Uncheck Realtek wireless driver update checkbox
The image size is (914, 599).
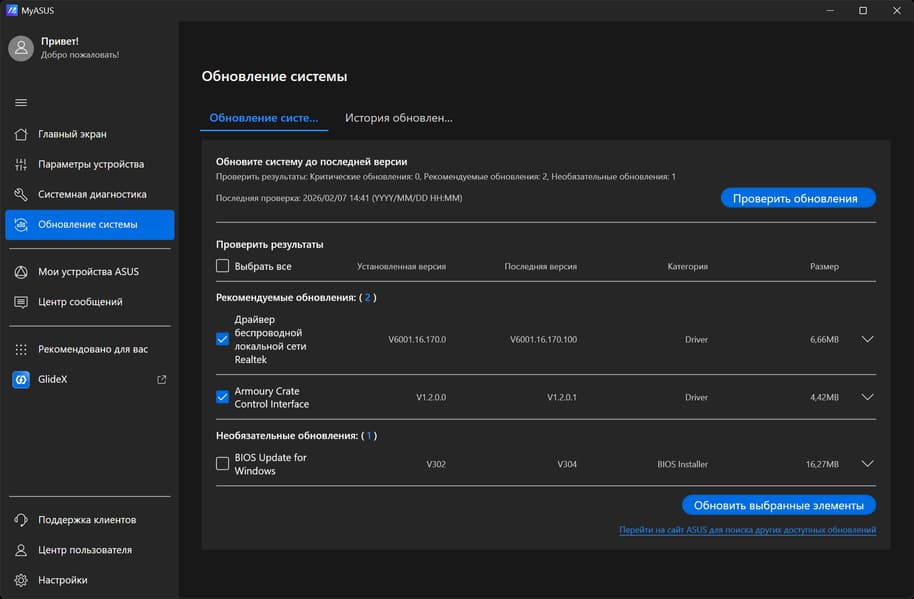pos(222,339)
